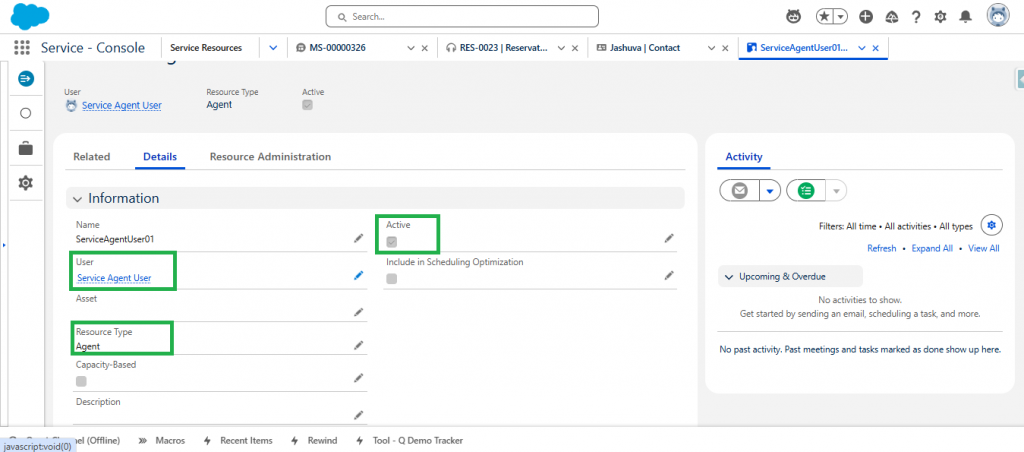Click the ServiceAgentUser01 Name value
This screenshot has height=452, width=1024.
click(115, 239)
